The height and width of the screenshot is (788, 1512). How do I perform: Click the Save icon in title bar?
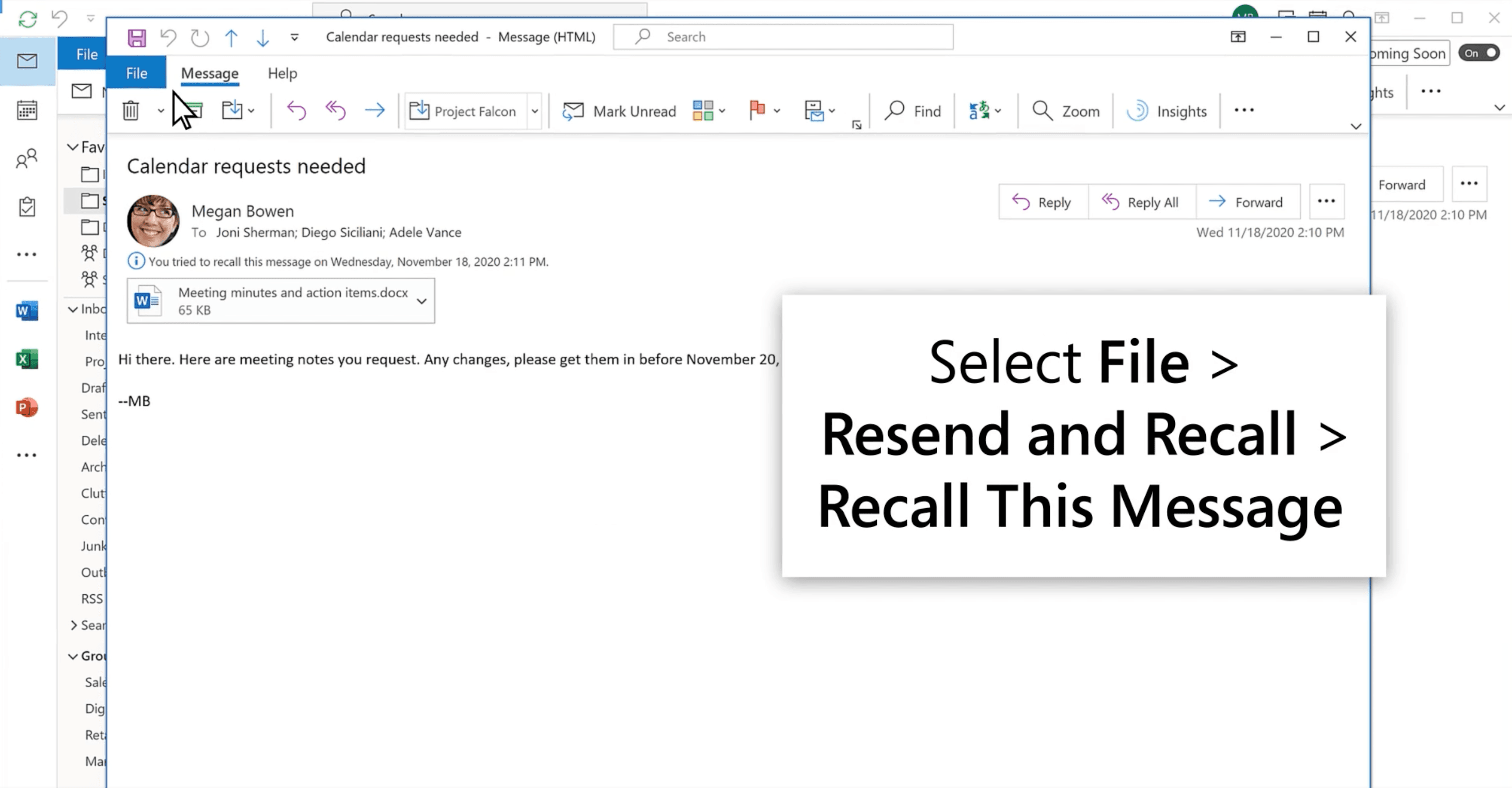pyautogui.click(x=137, y=38)
